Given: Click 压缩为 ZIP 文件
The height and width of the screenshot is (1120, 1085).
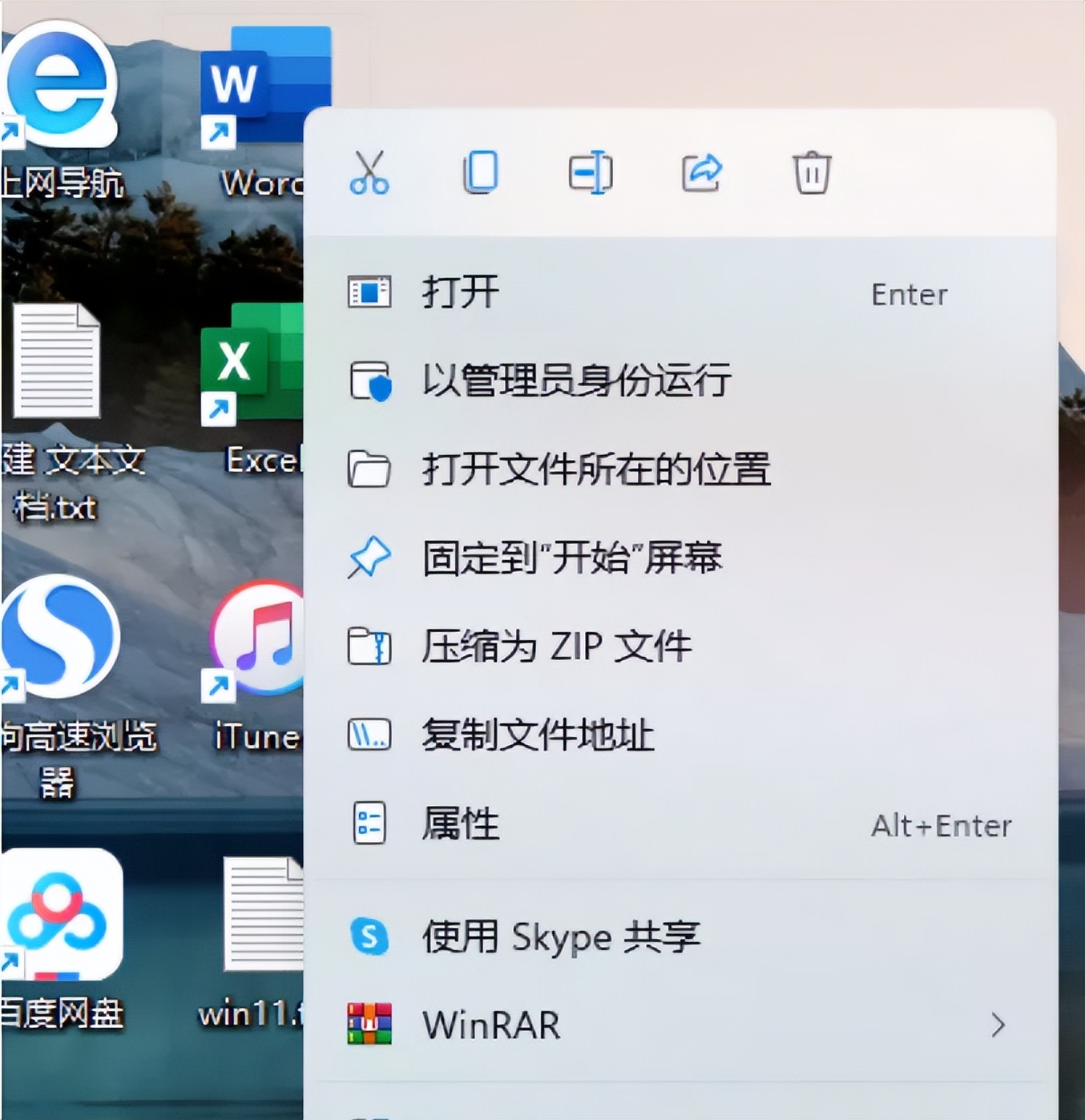Looking at the screenshot, I should coord(558,647).
